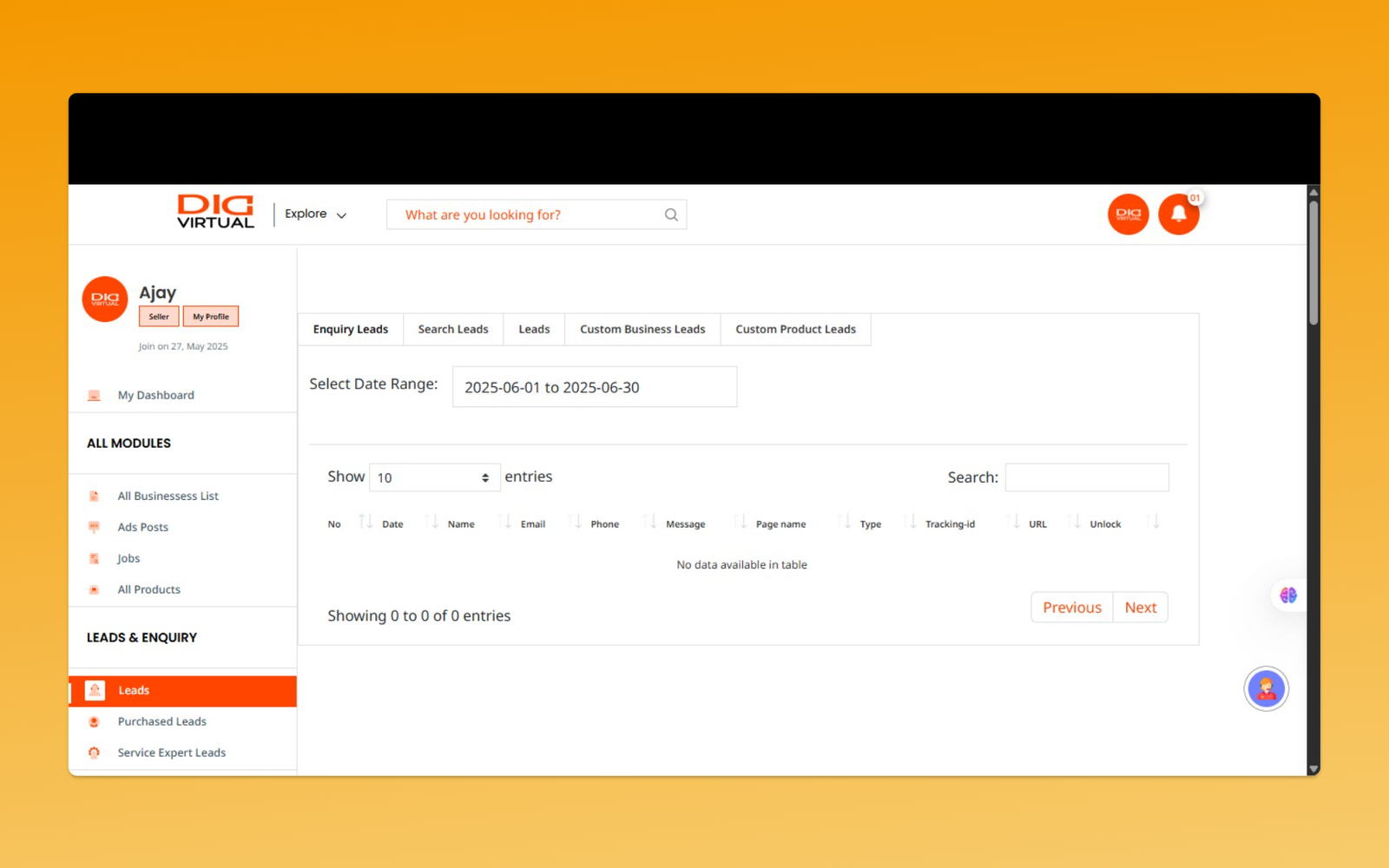Go to My Dashboard
The height and width of the screenshot is (868, 1389).
[156, 395]
